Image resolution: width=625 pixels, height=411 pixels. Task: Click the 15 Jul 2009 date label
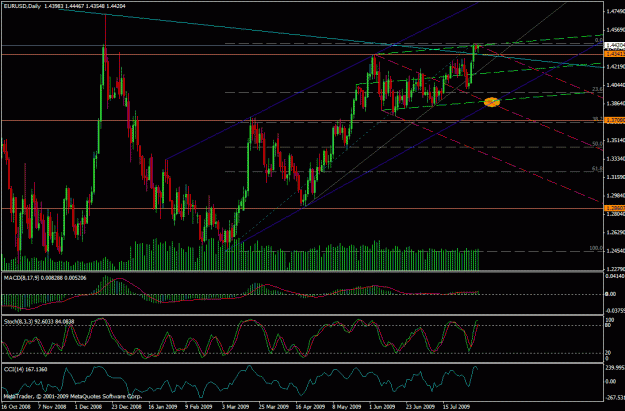[x=456, y=407]
